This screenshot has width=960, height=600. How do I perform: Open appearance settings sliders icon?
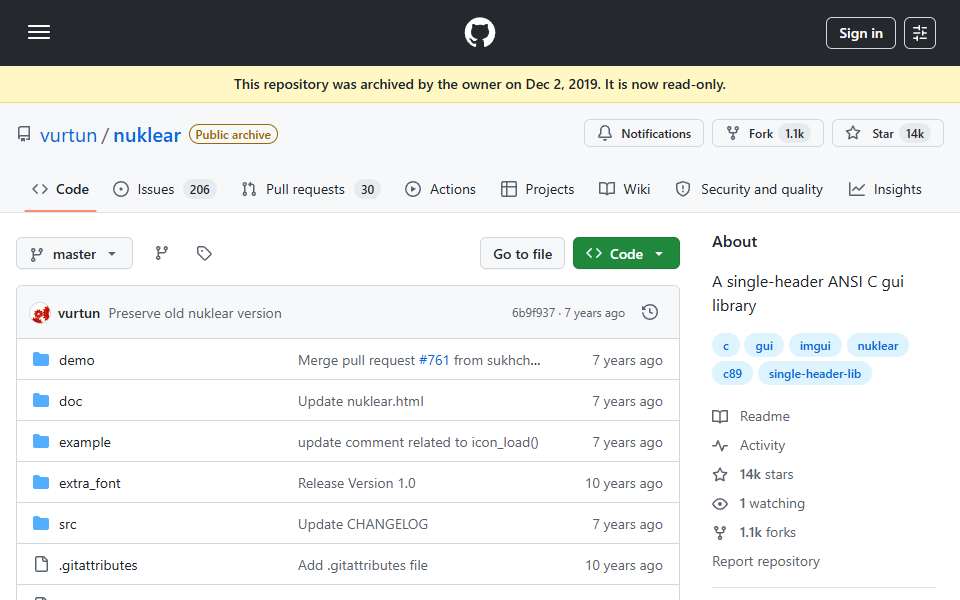[920, 33]
